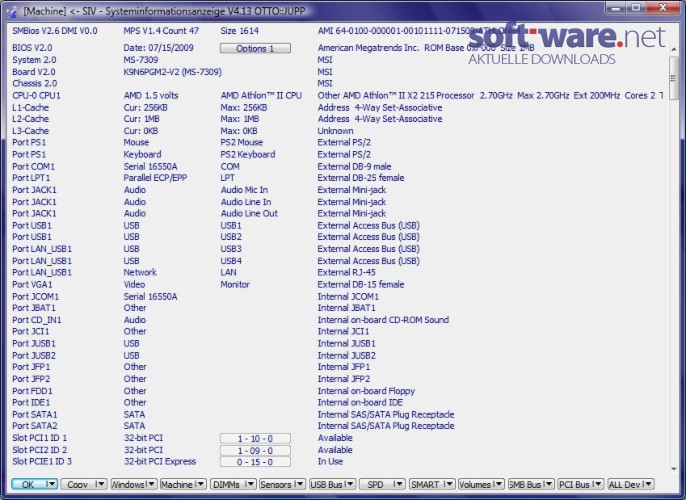The image size is (686, 500).
Task: Open the arrow menu beside OK
Action: (51, 484)
